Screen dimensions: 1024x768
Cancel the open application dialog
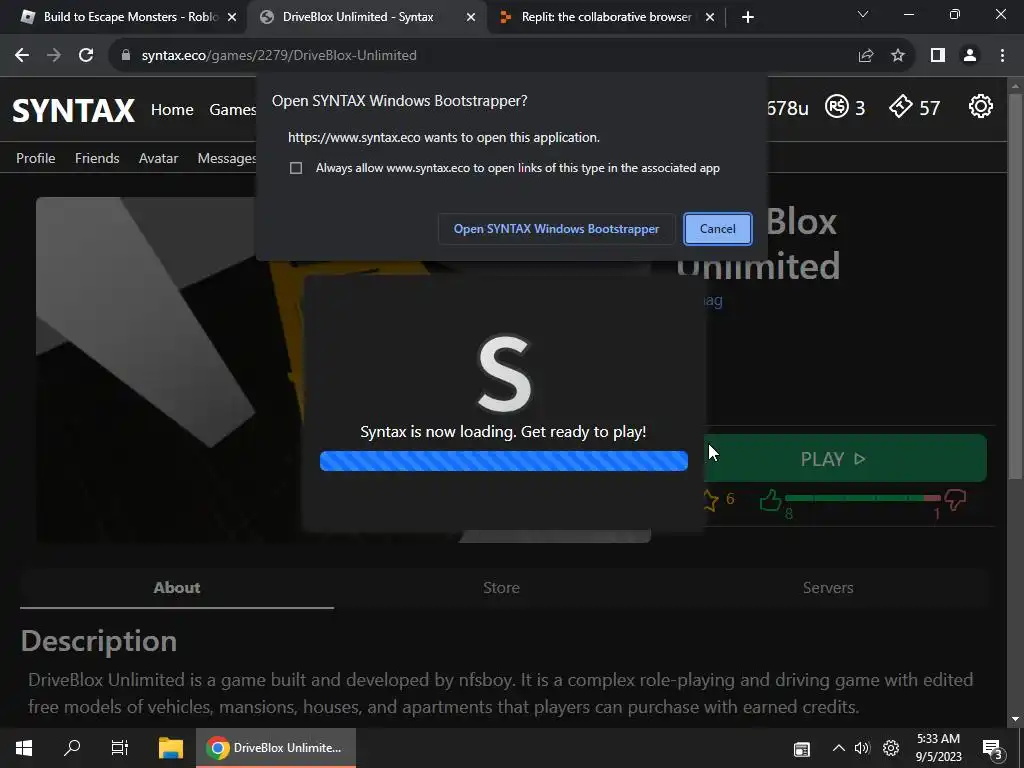point(718,229)
